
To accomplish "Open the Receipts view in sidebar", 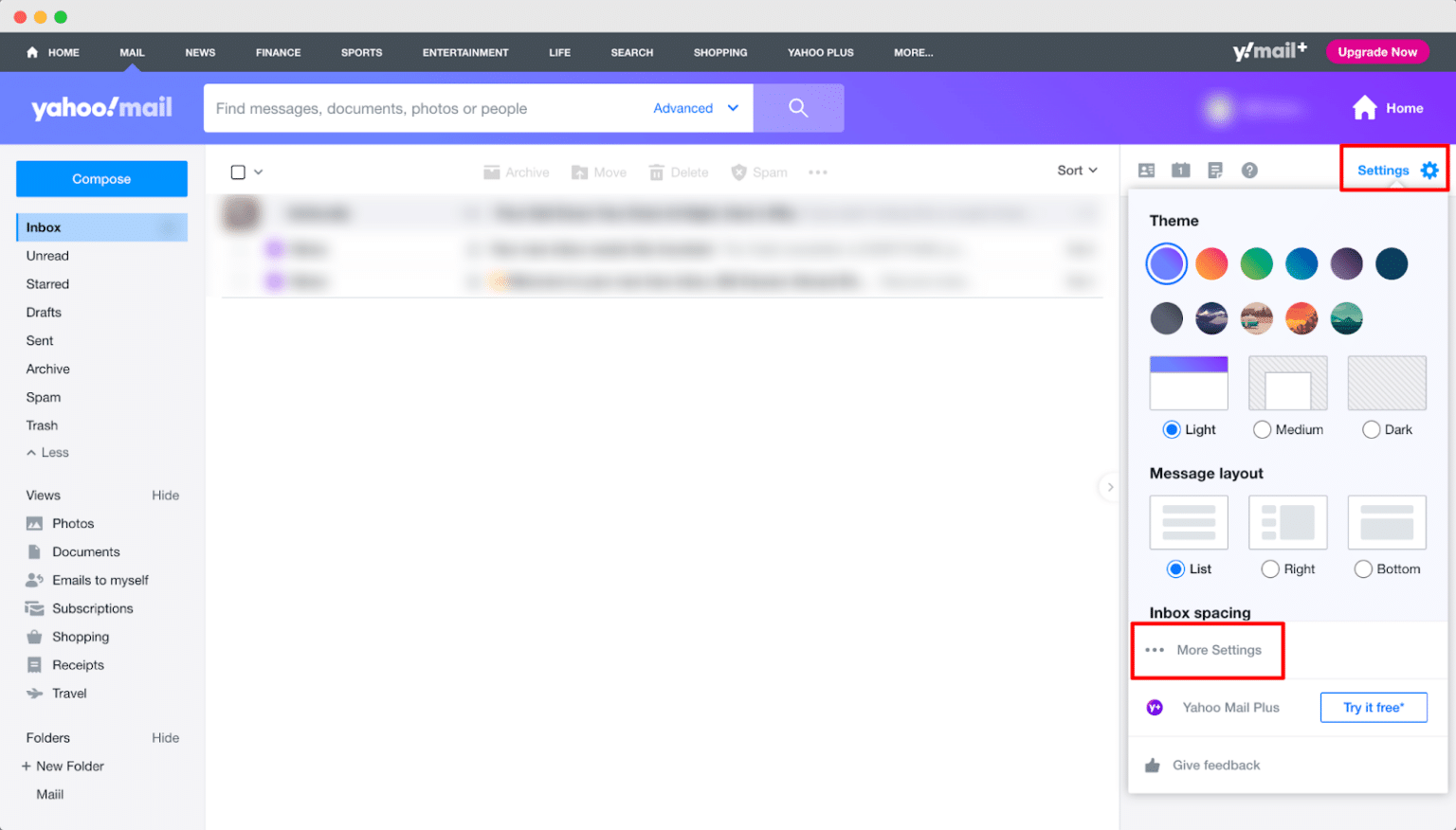I will click(x=79, y=664).
